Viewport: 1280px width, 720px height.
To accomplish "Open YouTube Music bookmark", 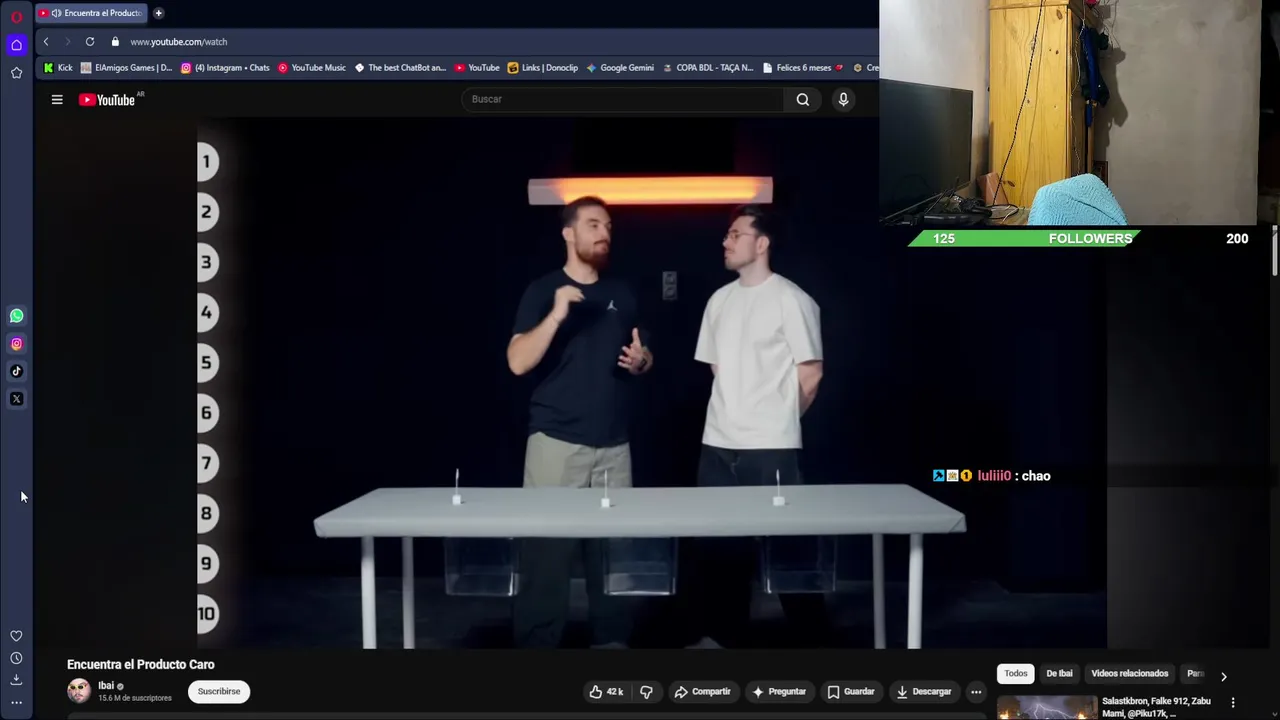I will [x=312, y=68].
